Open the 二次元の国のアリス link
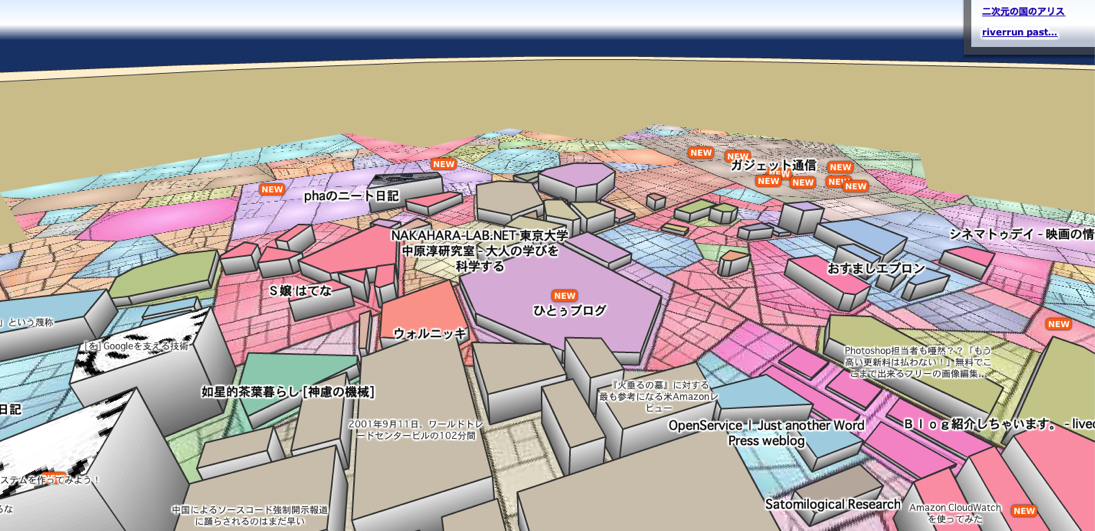Image resolution: width=1095 pixels, height=531 pixels. point(1023,11)
